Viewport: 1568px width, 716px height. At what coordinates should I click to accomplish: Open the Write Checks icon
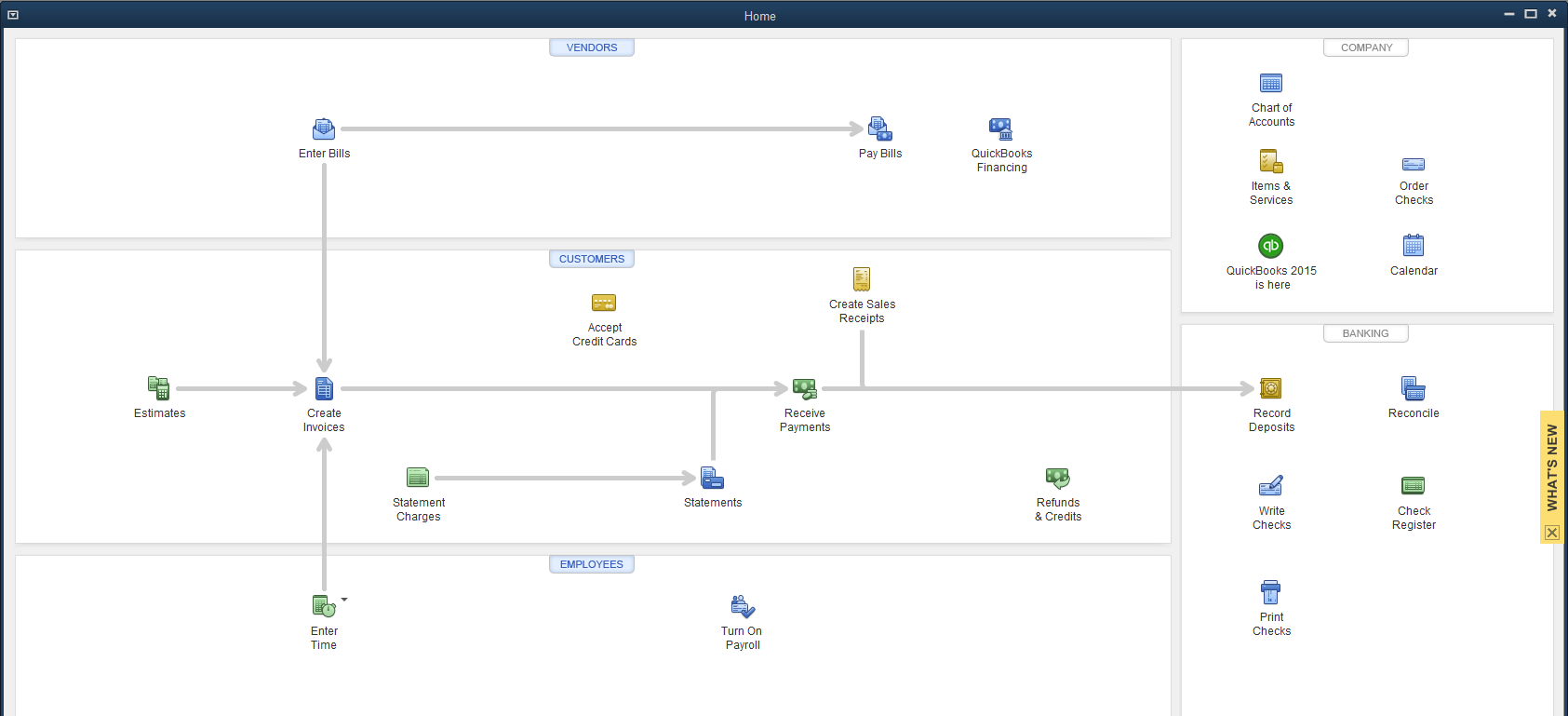1271,486
